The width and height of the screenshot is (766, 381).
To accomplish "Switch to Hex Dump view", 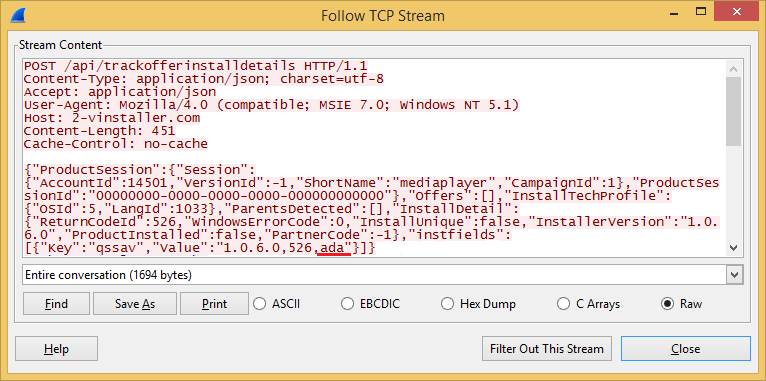I will pos(478,304).
